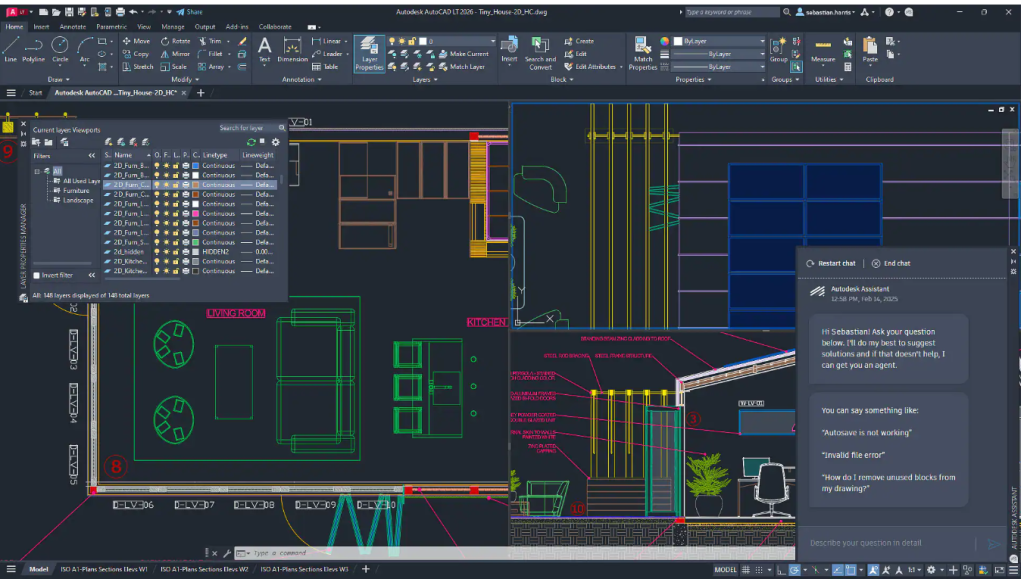Click the Dimension annotation tool
Viewport: 1024px width, 579px height.
[x=292, y=50]
